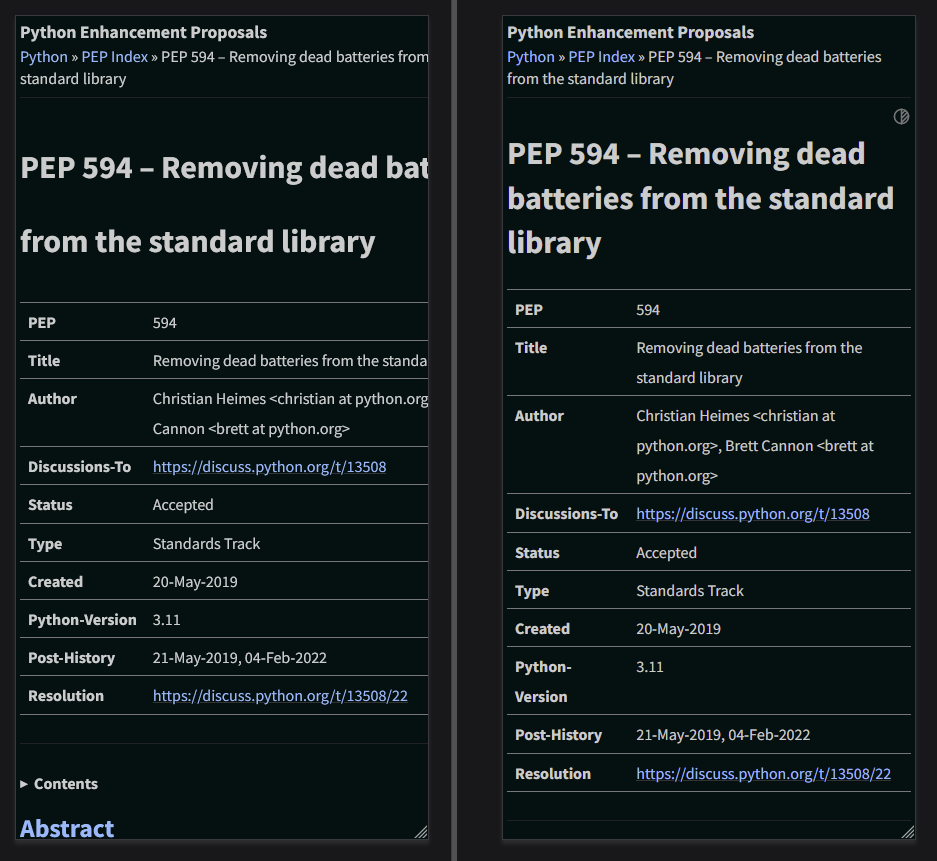The image size is (937, 861).
Task: Open PEP Index from the left breadcrumb
Action: (114, 57)
